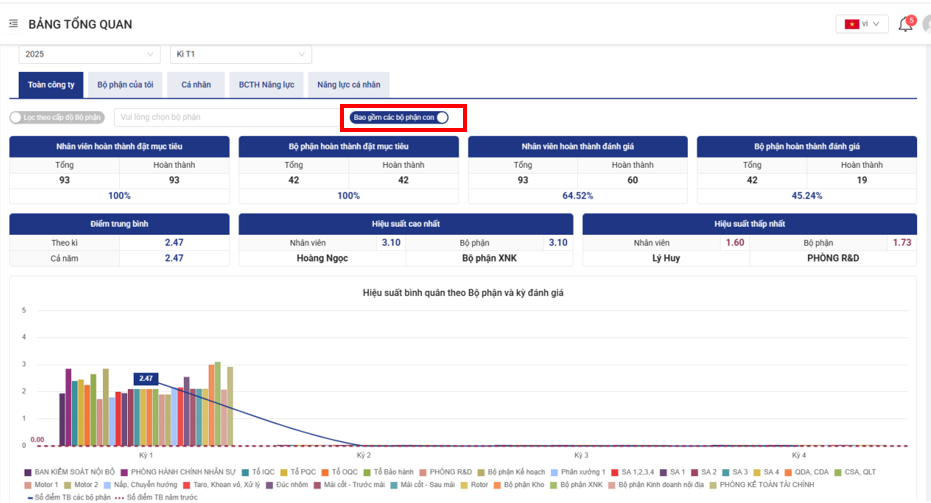Toggle Lọc theo cấp độ Bộ phận switch
The width and height of the screenshot is (931, 503).
click(16, 117)
